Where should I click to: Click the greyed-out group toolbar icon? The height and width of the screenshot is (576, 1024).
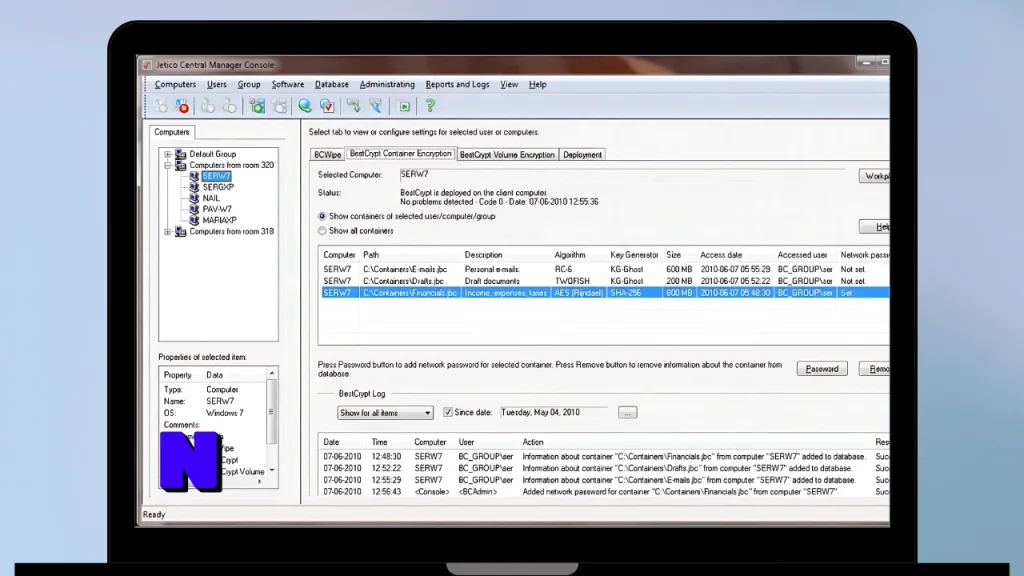(280, 106)
